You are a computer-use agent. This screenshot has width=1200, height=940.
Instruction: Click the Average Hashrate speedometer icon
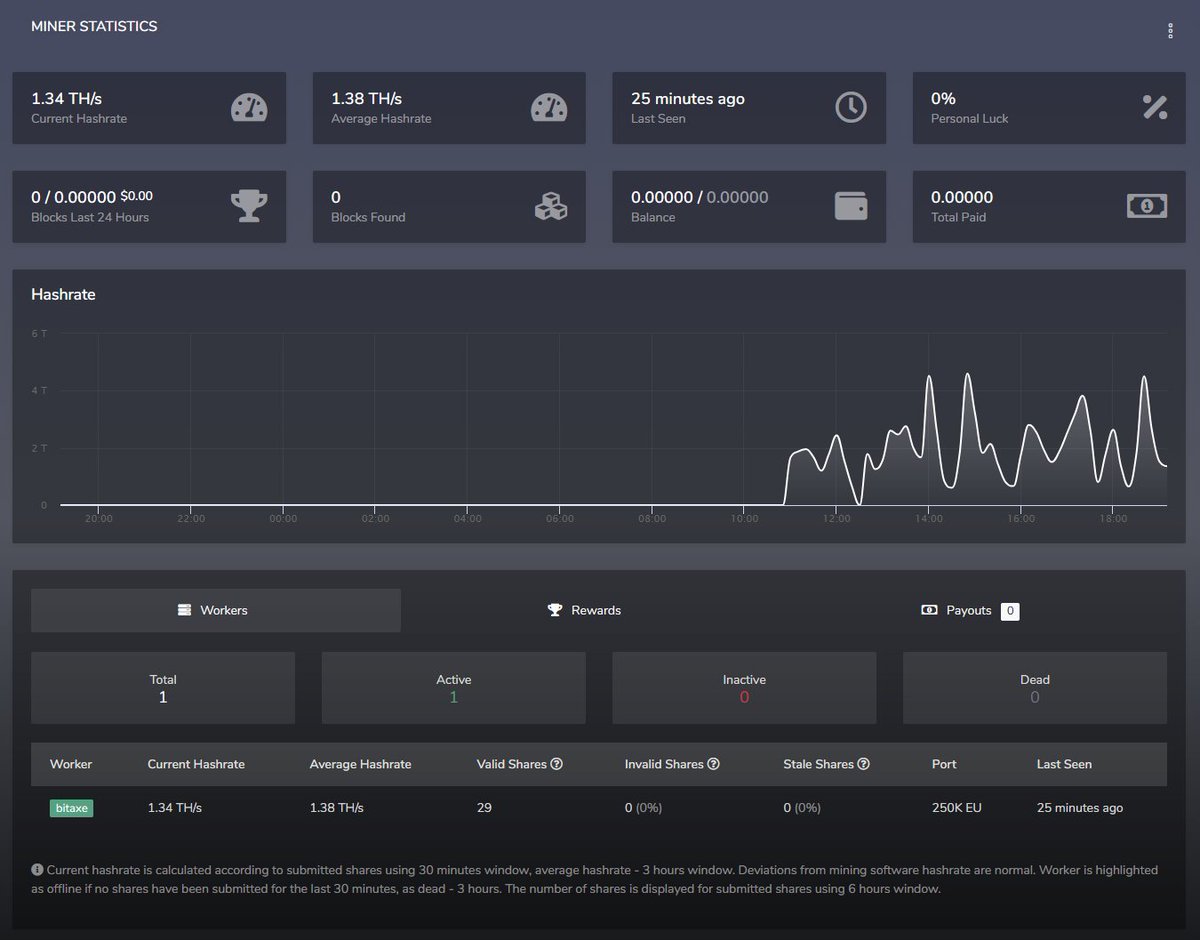(x=549, y=108)
